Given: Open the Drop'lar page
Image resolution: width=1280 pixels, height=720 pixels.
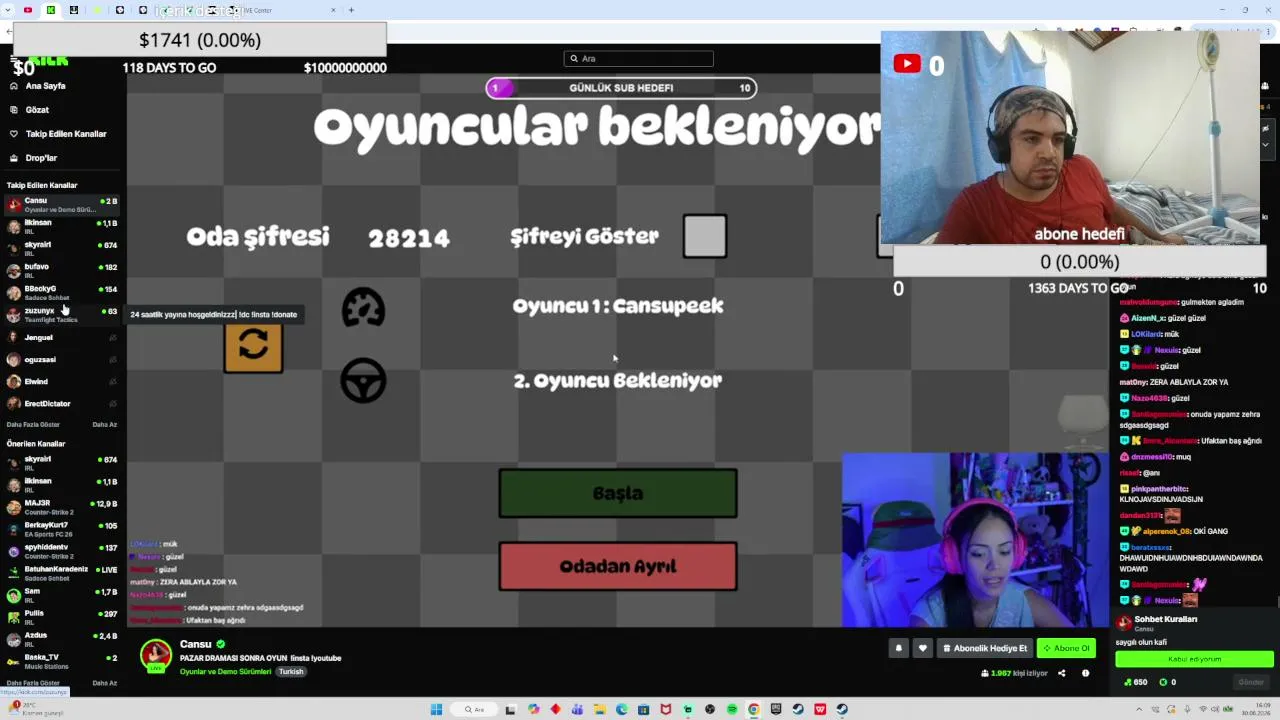Looking at the screenshot, I should (41, 158).
